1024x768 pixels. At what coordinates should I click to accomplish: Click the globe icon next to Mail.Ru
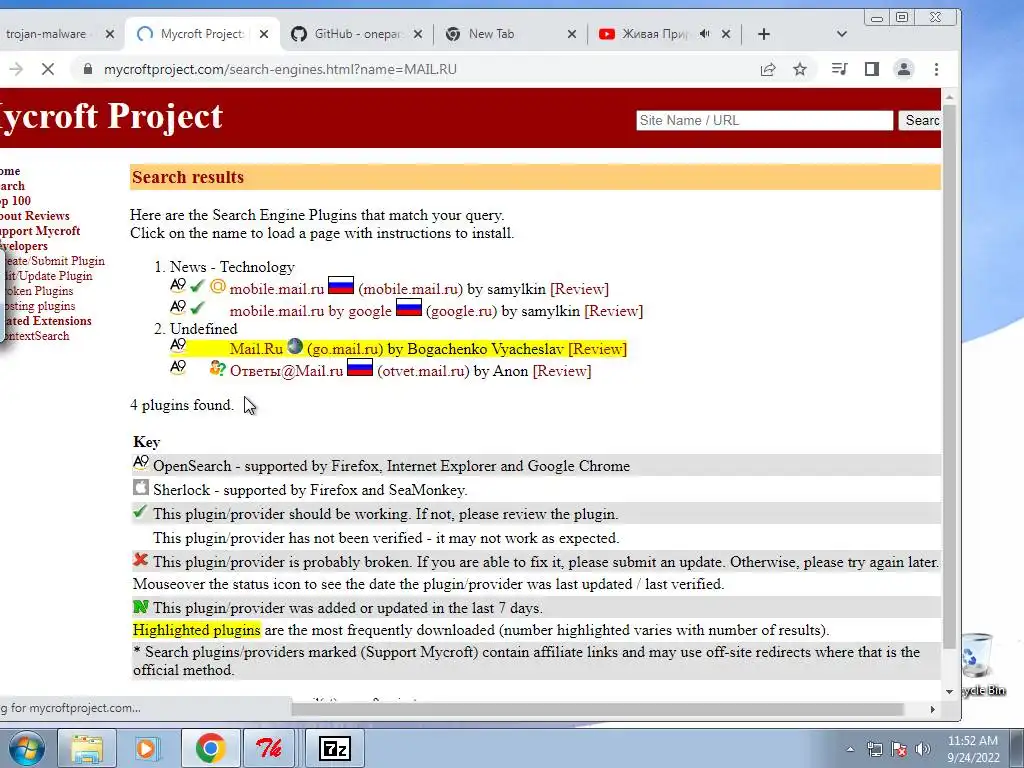295,345
